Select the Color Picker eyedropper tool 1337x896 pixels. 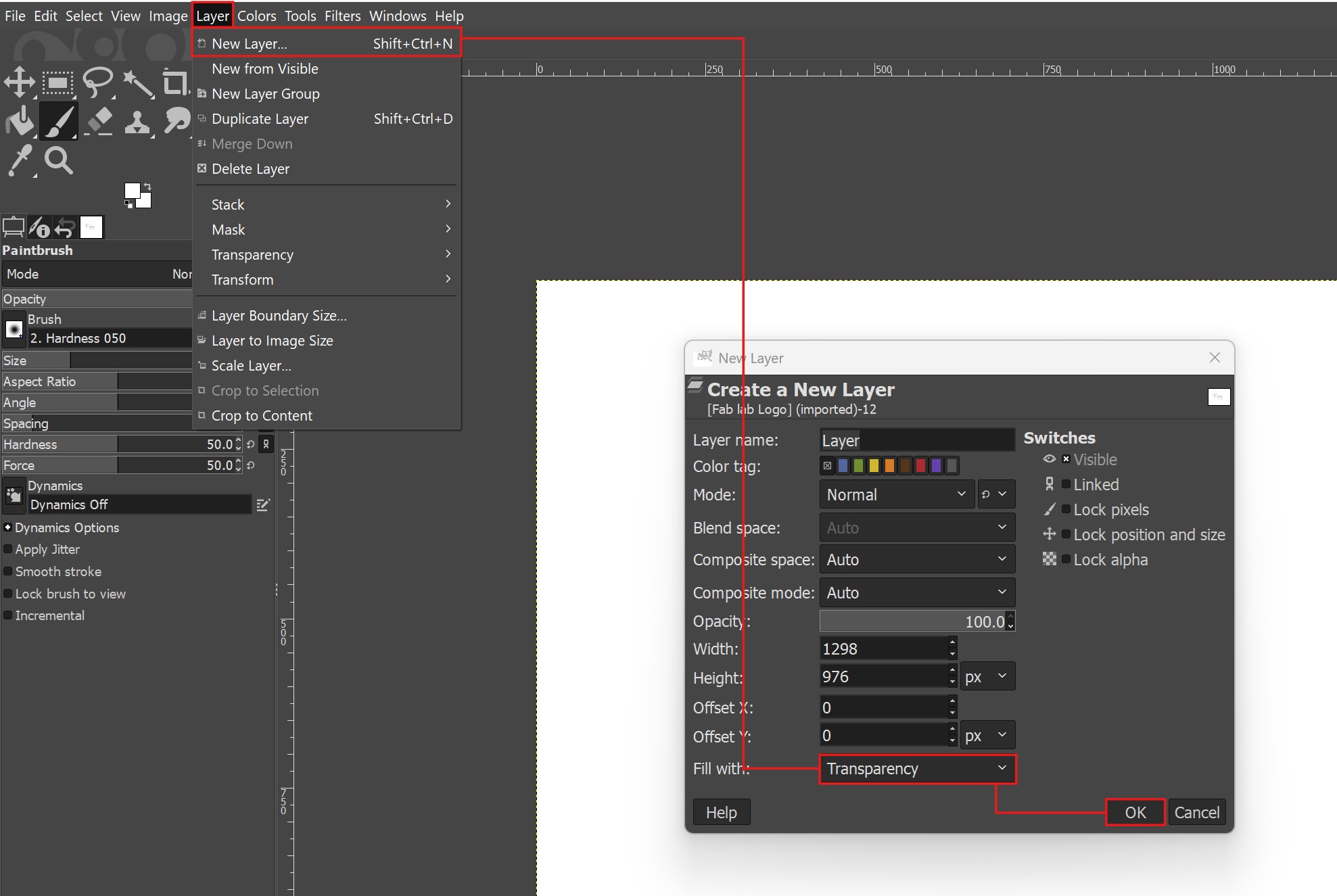pyautogui.click(x=20, y=160)
